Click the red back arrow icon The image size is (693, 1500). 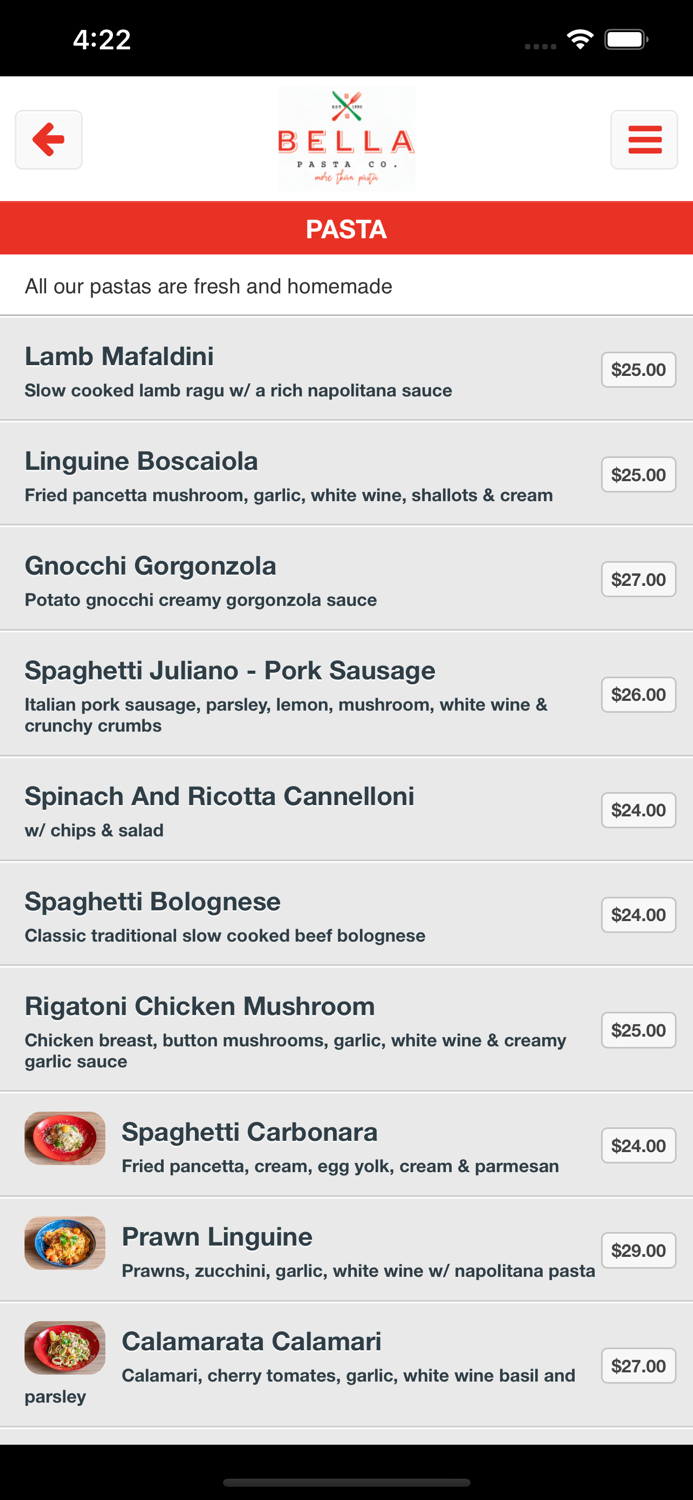[x=48, y=139]
